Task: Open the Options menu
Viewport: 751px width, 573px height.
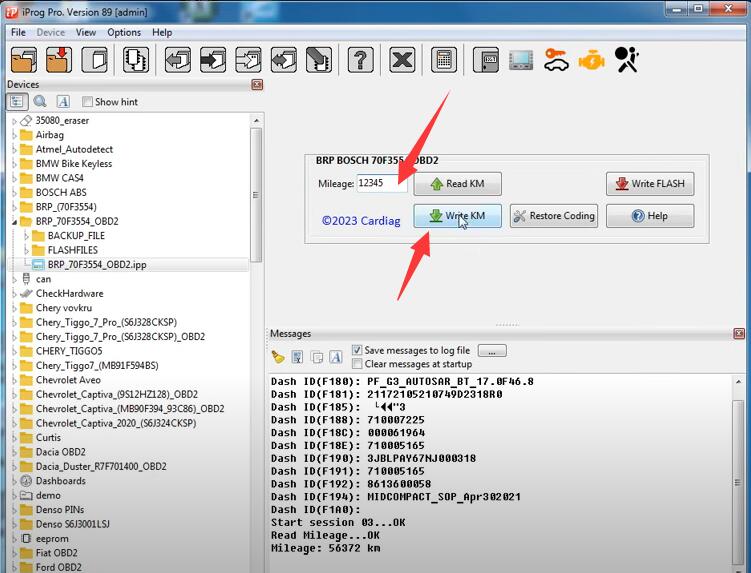Action: tap(124, 33)
